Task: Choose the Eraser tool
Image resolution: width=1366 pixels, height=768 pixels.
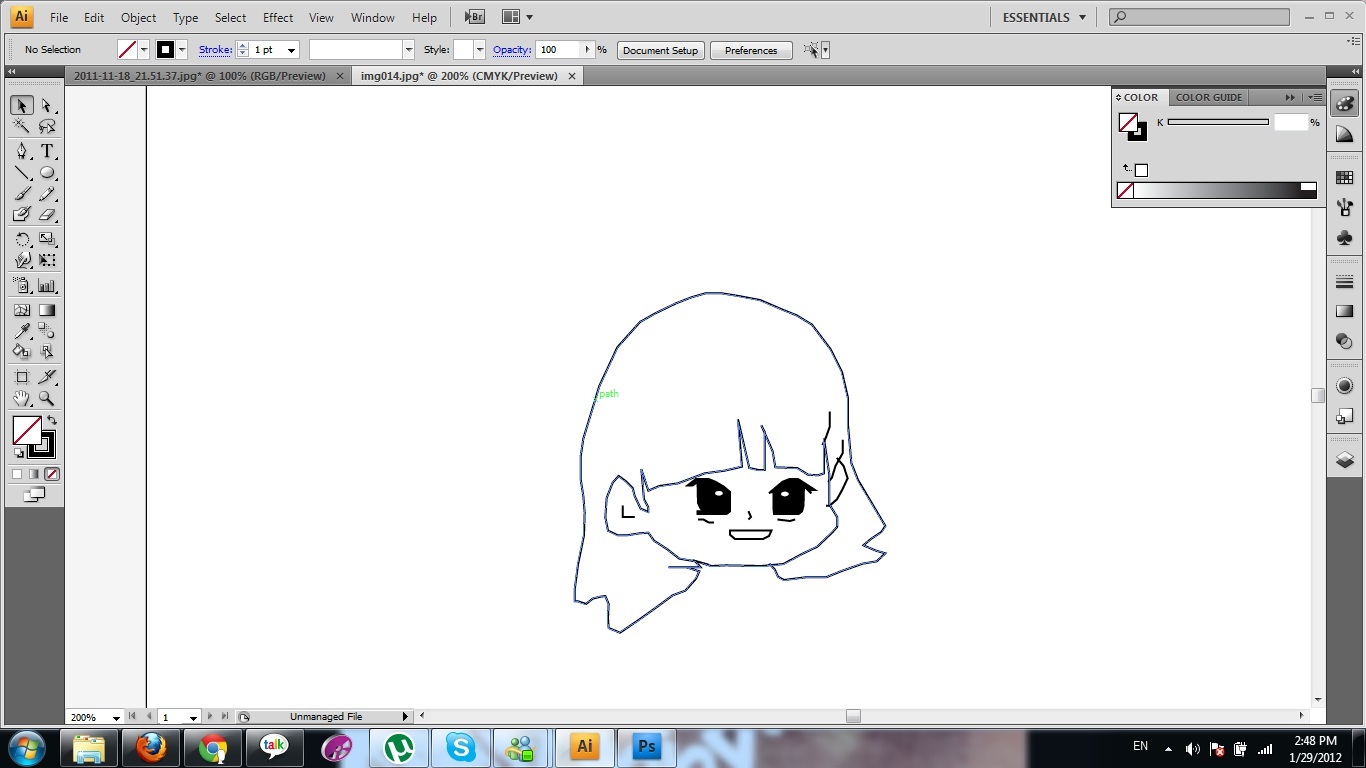Action: pos(46,214)
